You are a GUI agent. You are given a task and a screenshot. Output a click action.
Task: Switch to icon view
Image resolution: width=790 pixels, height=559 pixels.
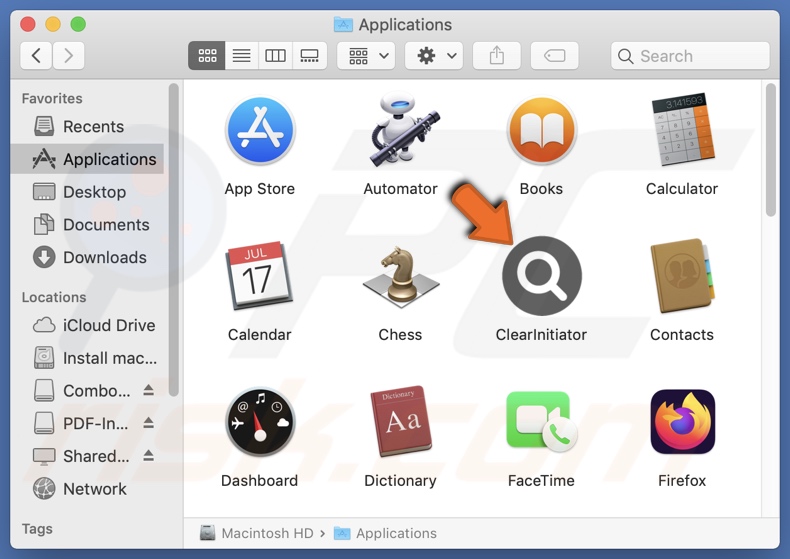[x=207, y=55]
